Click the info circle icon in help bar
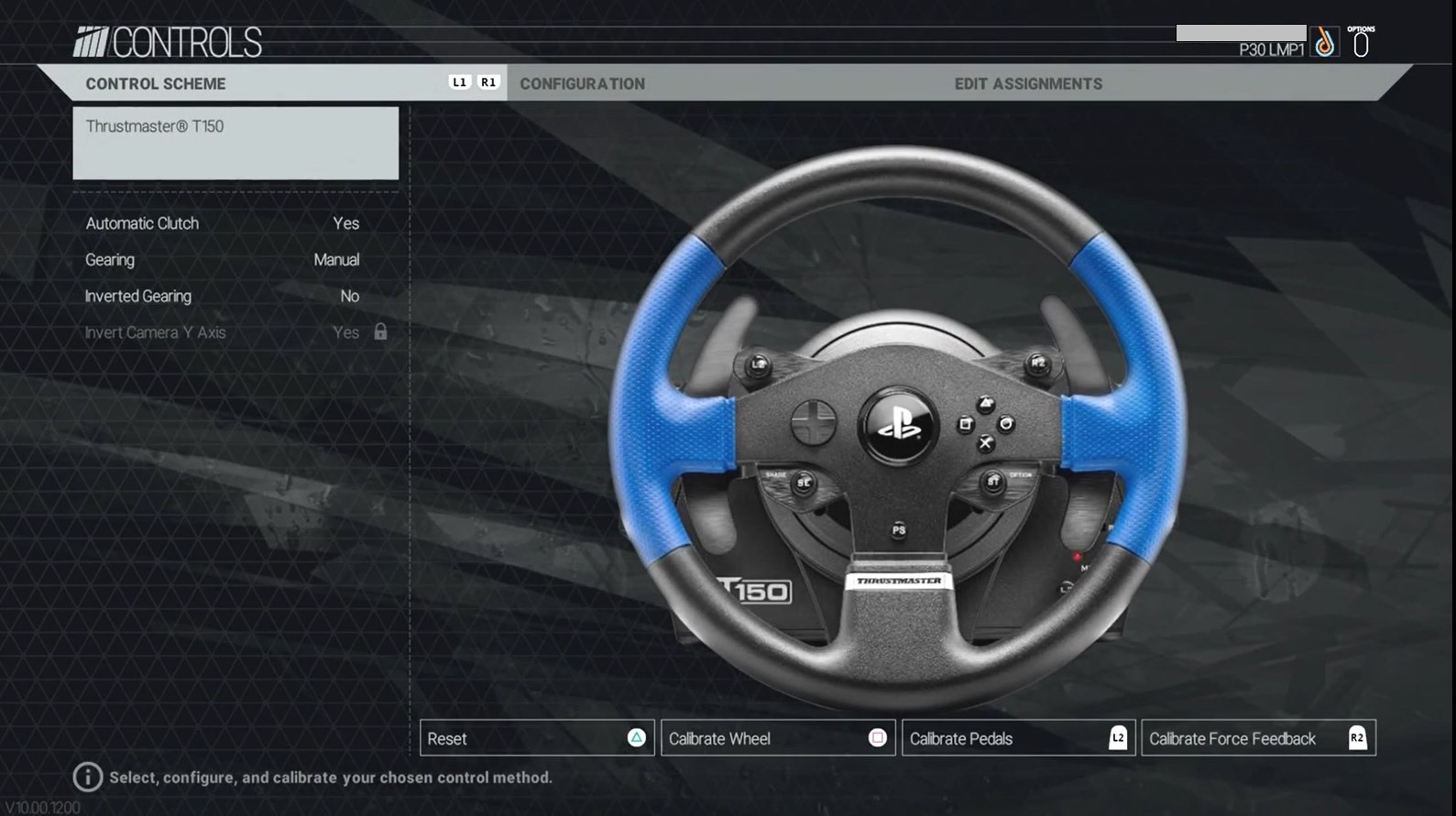 coord(87,777)
